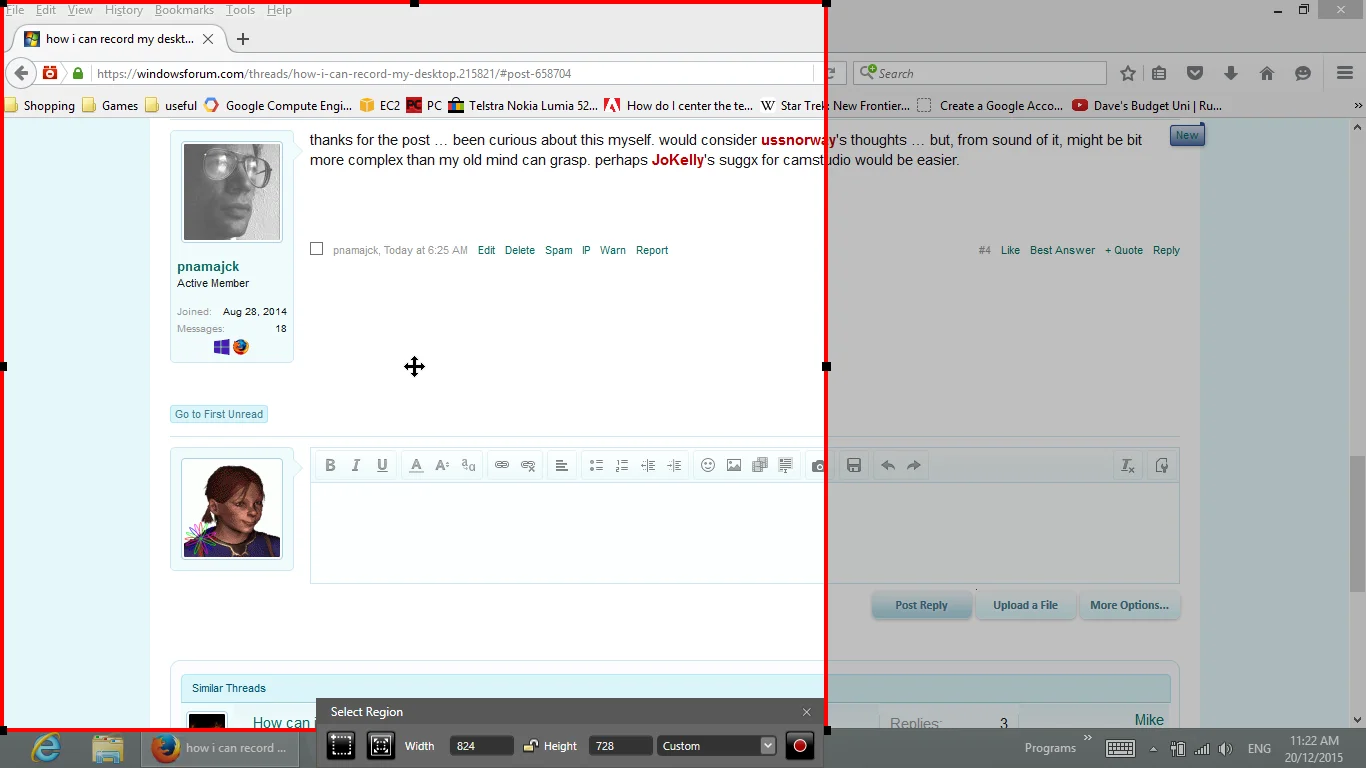Image resolution: width=1366 pixels, height=768 pixels.
Task: Insert an image via editor toolbar
Action: (x=734, y=465)
